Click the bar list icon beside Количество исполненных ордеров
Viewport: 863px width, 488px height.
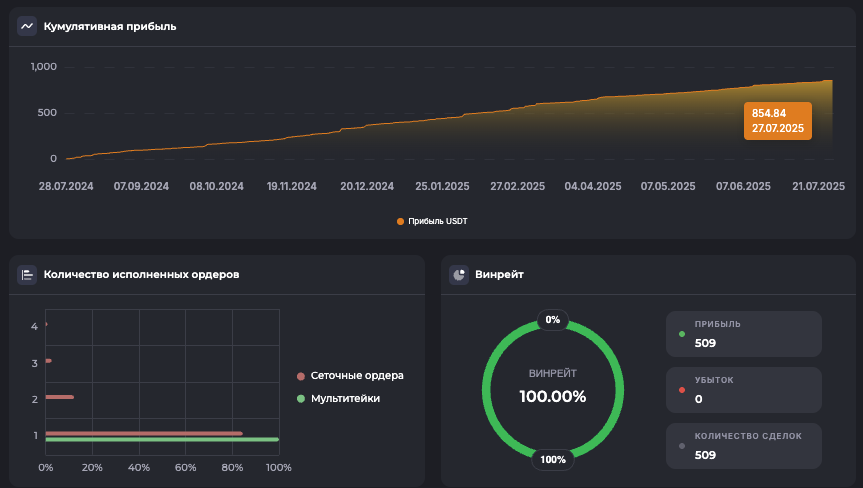(x=27, y=274)
